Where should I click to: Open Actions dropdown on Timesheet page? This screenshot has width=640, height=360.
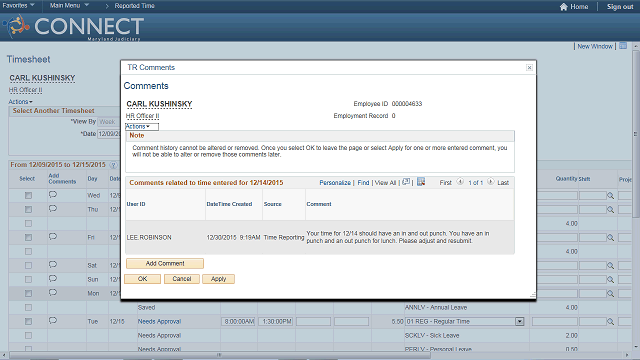coord(20,102)
